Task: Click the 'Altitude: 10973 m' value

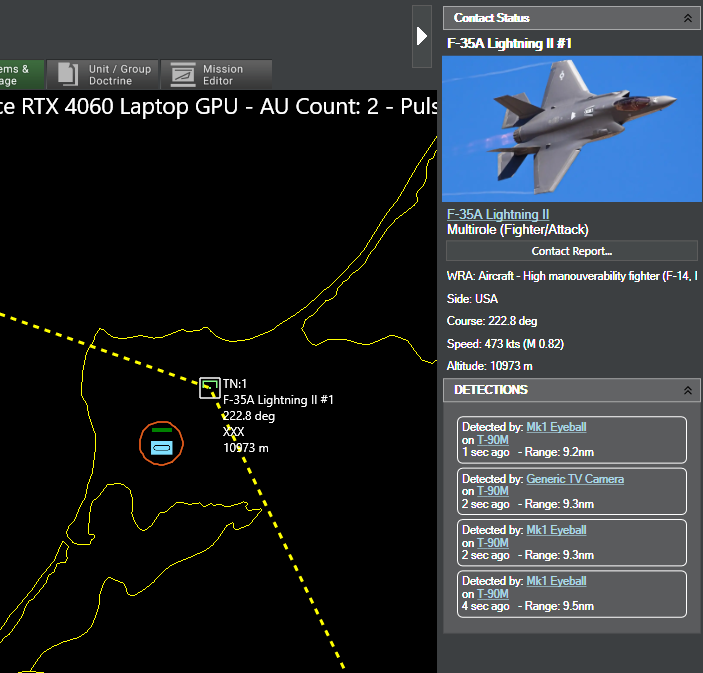Action: coord(490,366)
